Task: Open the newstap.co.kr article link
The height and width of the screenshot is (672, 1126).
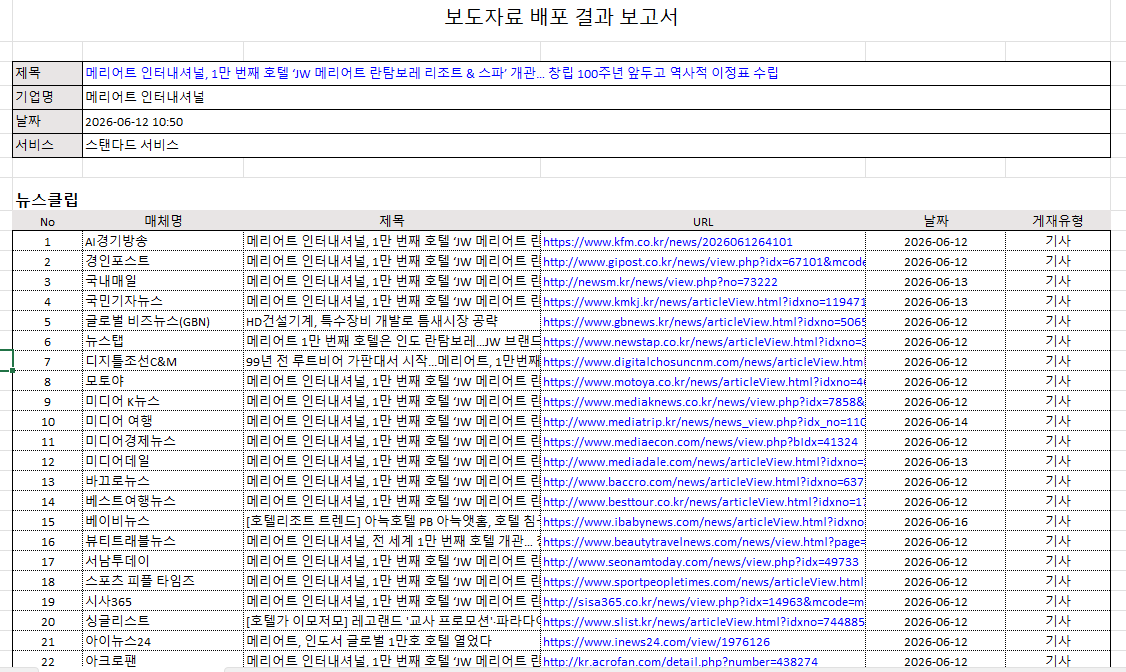Action: tap(704, 342)
